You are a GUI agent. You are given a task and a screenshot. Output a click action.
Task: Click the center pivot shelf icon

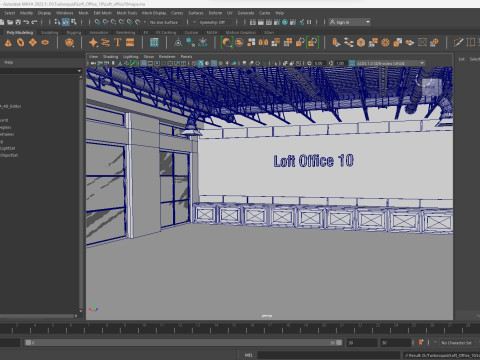click(x=178, y=42)
